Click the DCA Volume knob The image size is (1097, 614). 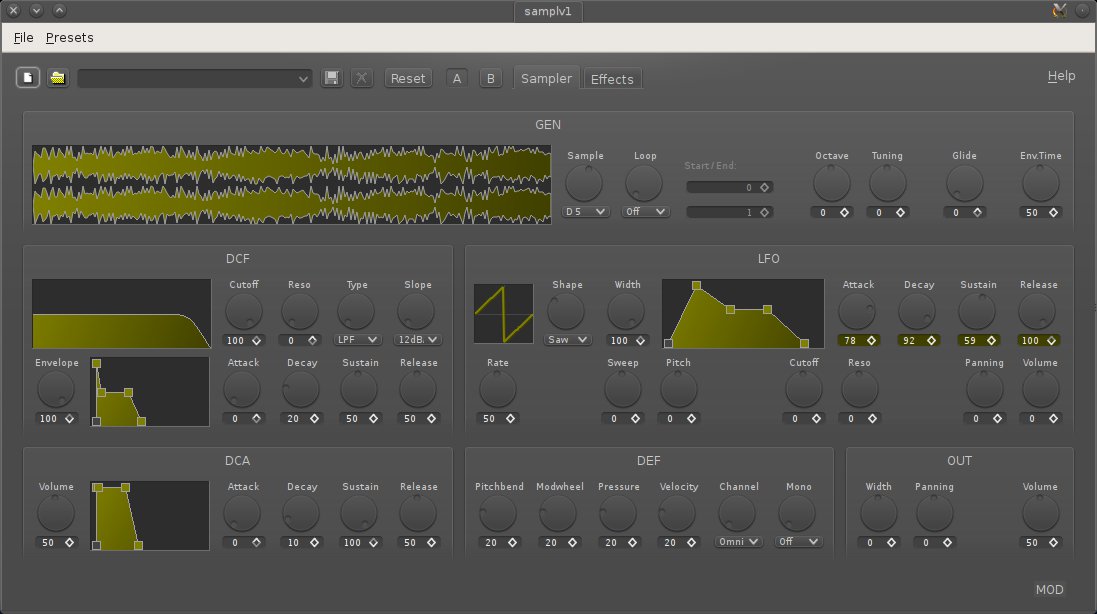[x=56, y=514]
